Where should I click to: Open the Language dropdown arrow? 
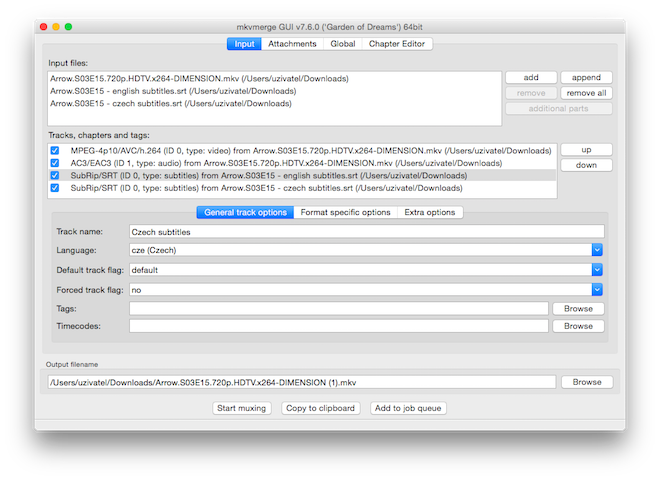pyautogui.click(x=597, y=250)
